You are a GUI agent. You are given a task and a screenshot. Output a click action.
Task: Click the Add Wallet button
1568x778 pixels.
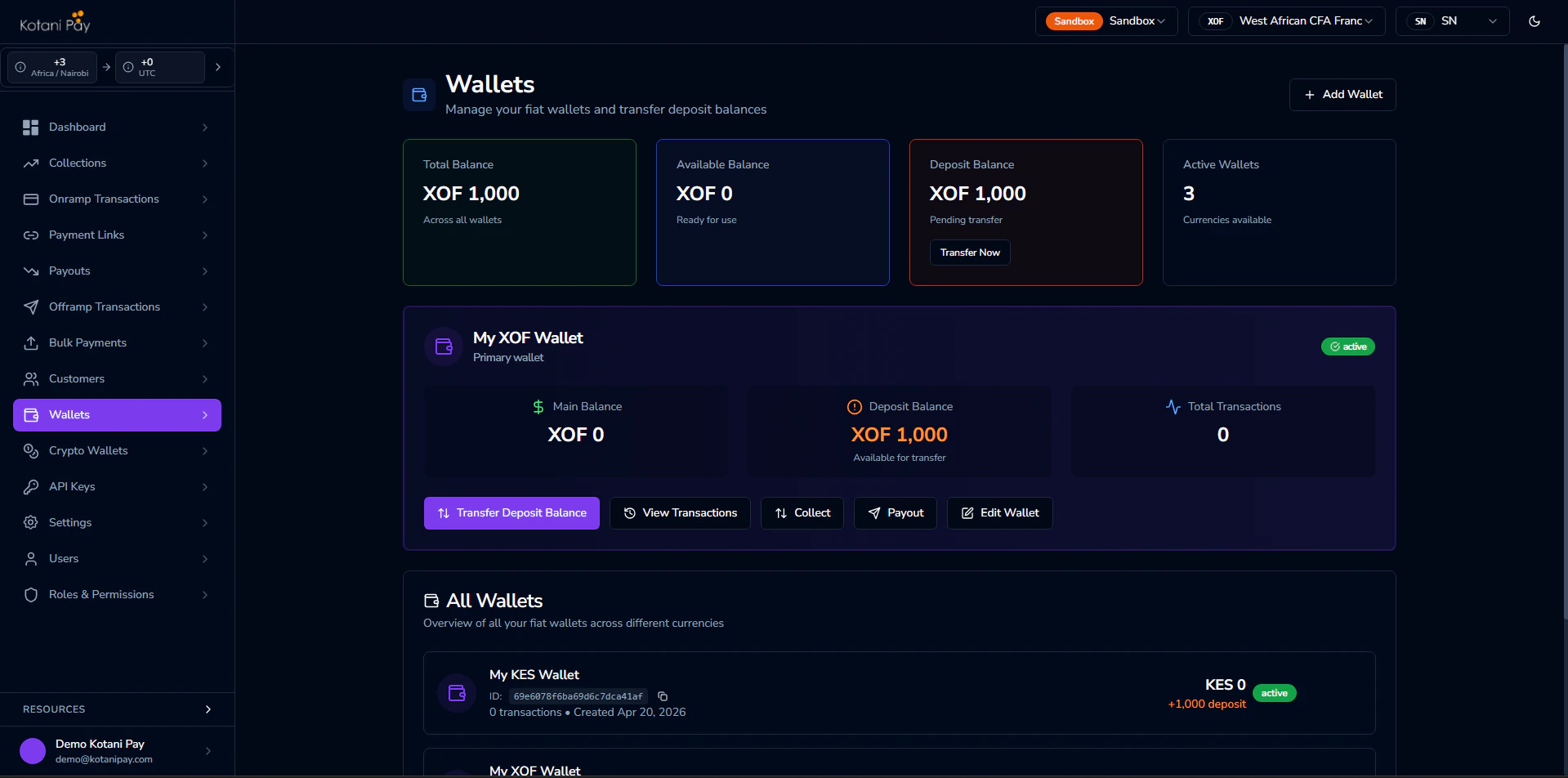coord(1341,94)
